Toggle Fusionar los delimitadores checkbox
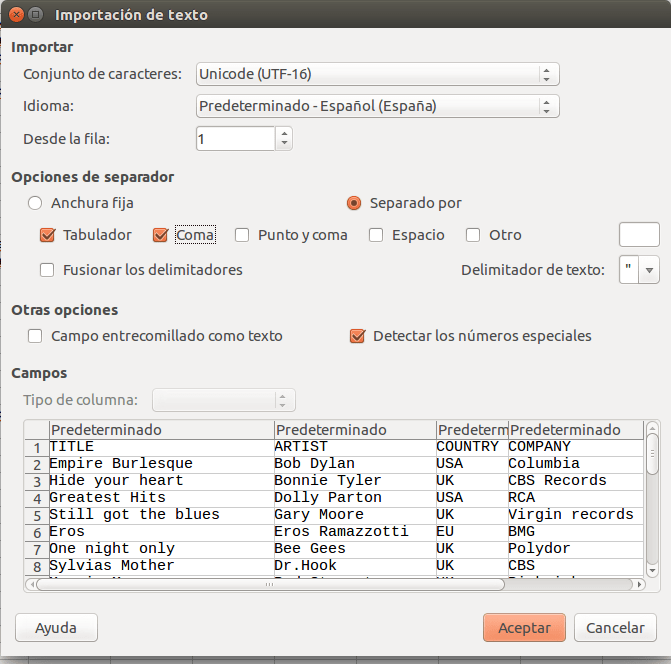 (x=47, y=269)
